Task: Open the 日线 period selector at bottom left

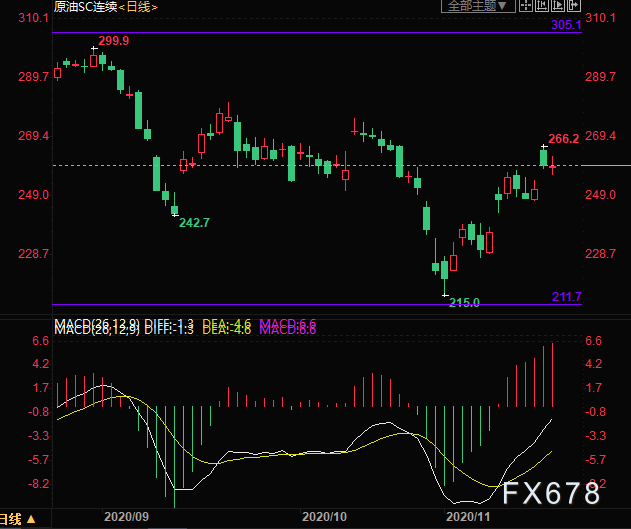Action: [17, 519]
